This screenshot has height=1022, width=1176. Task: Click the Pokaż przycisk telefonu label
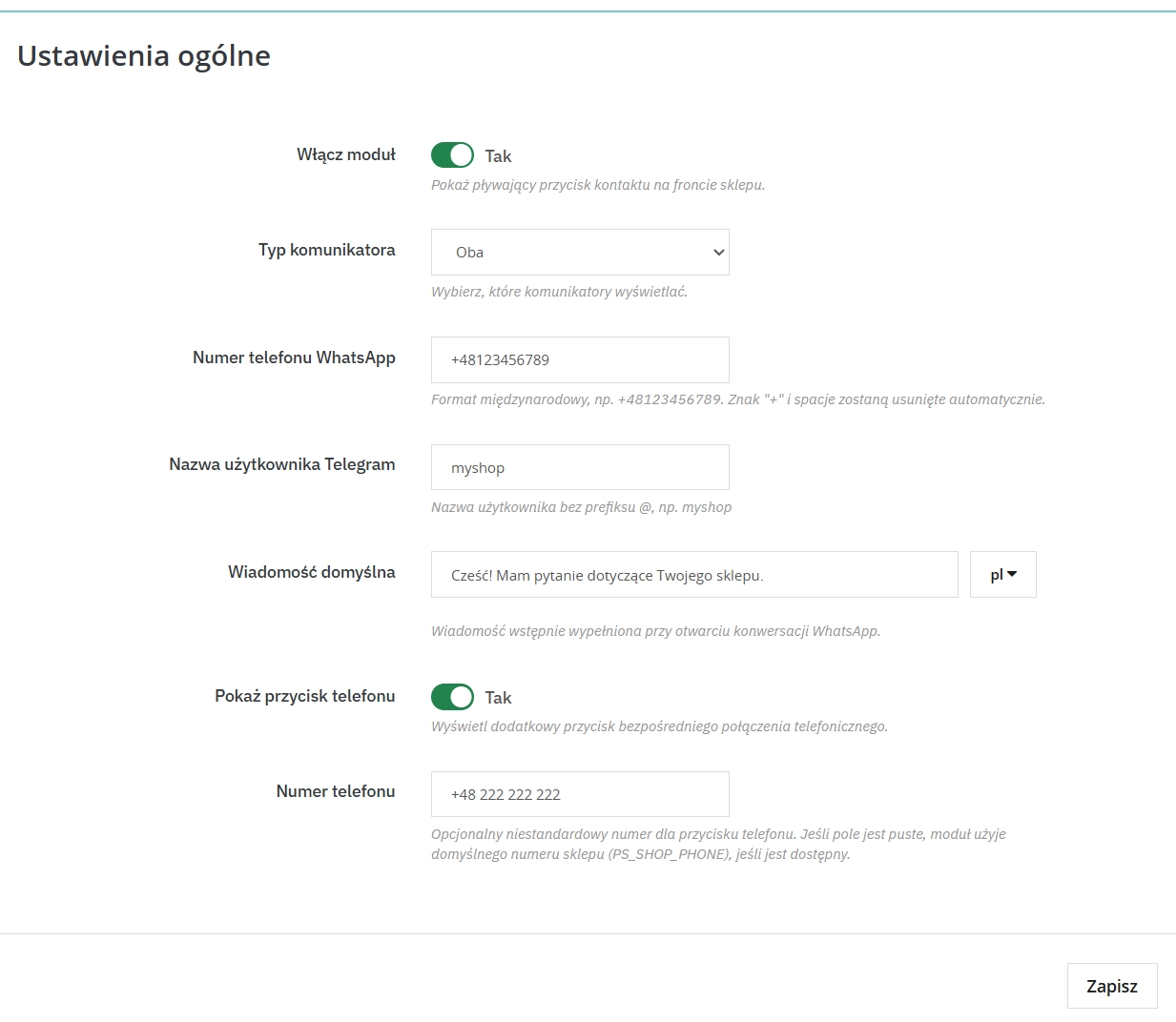[x=304, y=696]
